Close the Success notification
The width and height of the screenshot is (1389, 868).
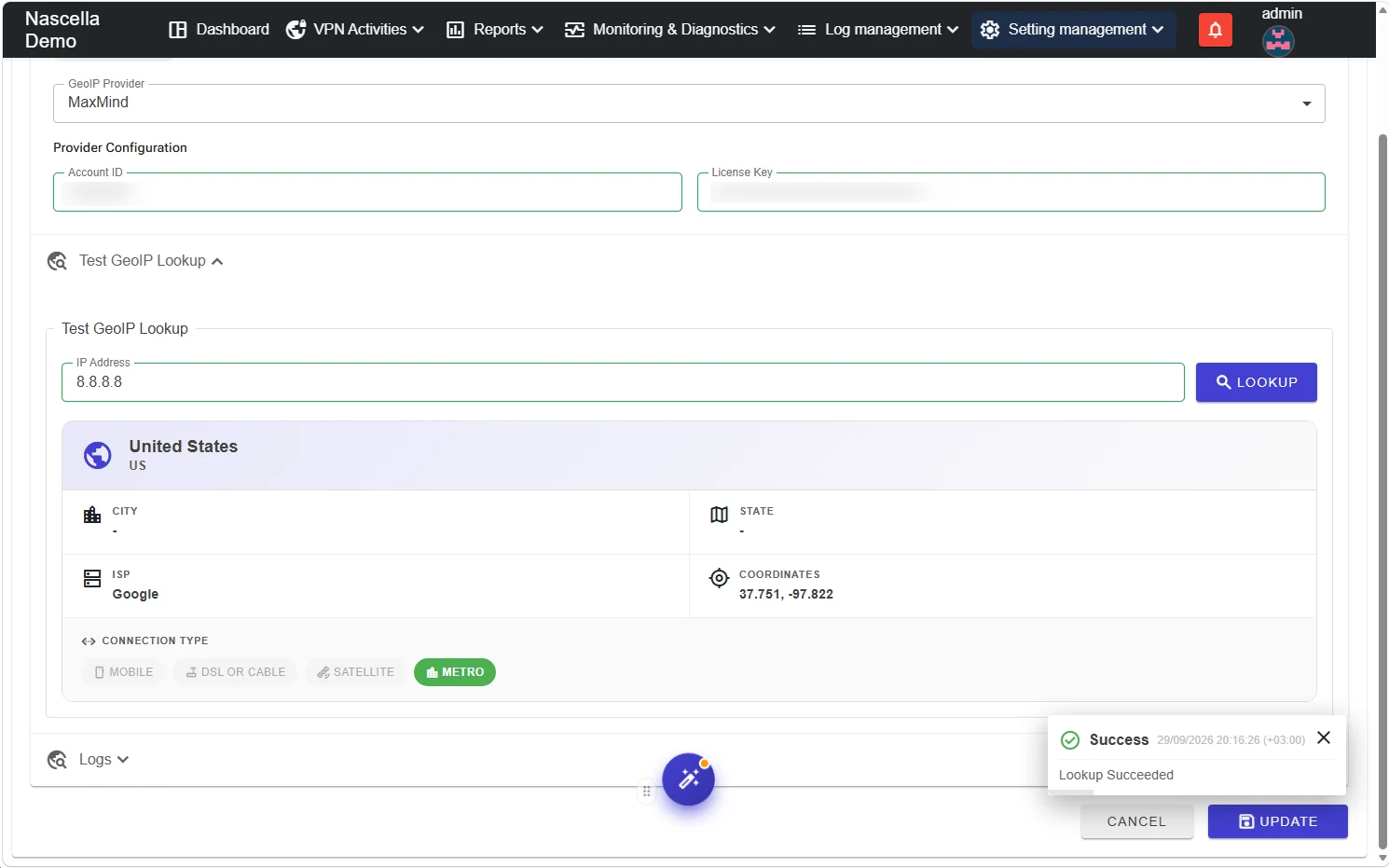point(1324,737)
